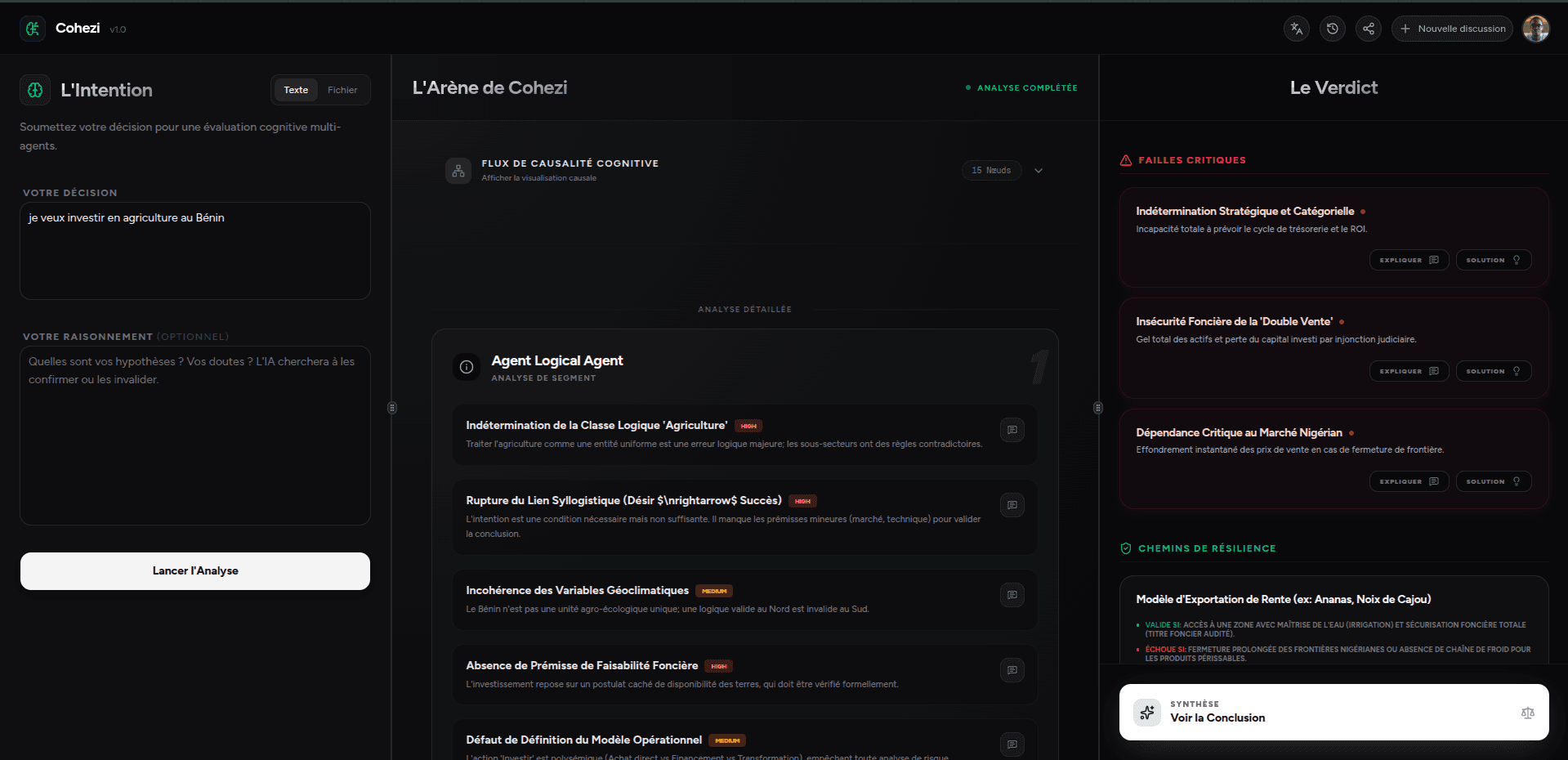
Task: Click Expliquer for Insécurité Foncière
Action: click(x=1409, y=371)
